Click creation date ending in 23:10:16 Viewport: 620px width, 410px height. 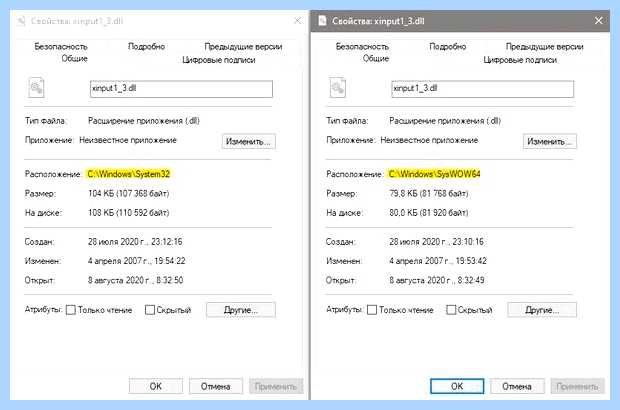click(x=437, y=242)
